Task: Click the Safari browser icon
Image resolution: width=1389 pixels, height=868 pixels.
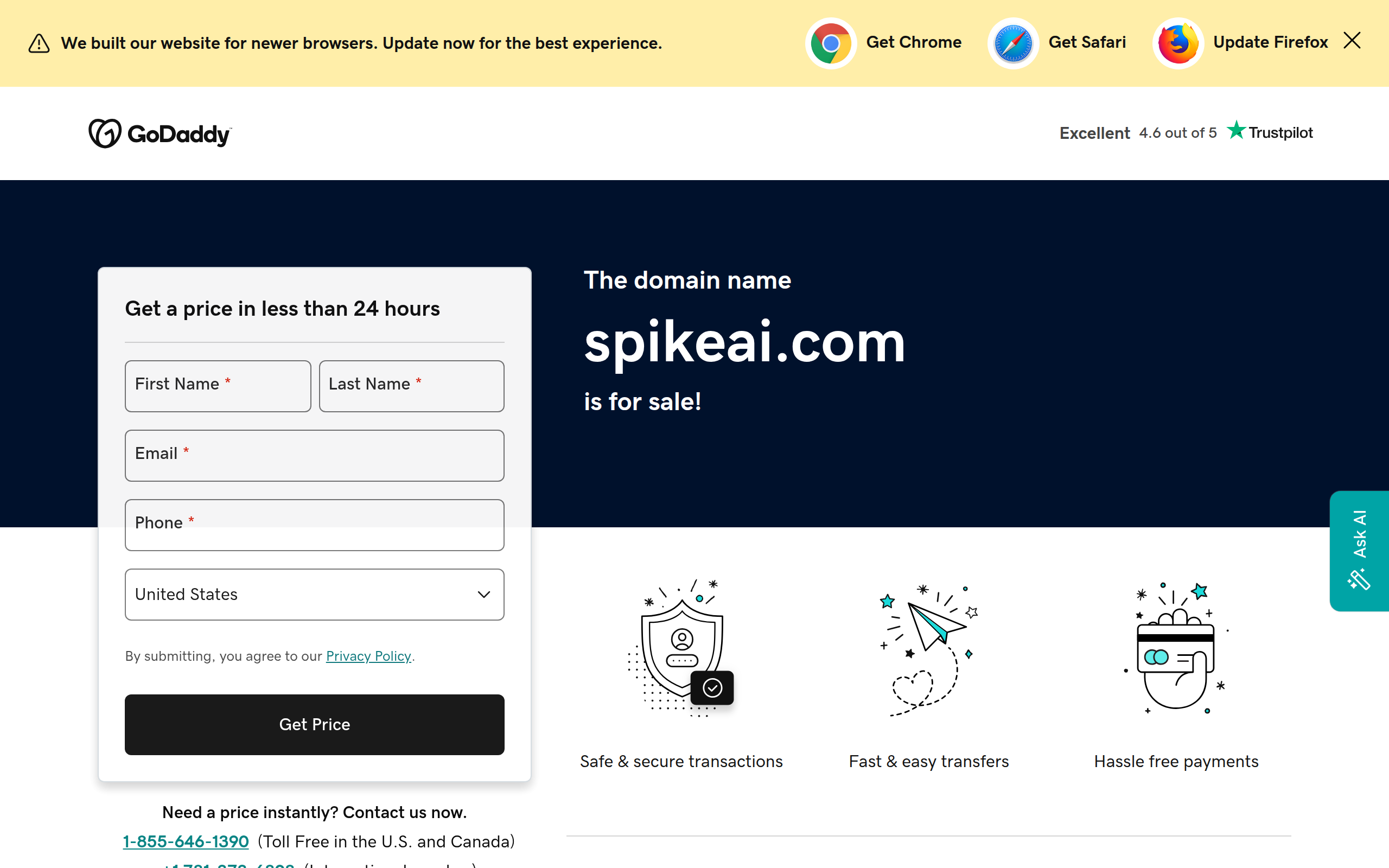Action: 1012,42
